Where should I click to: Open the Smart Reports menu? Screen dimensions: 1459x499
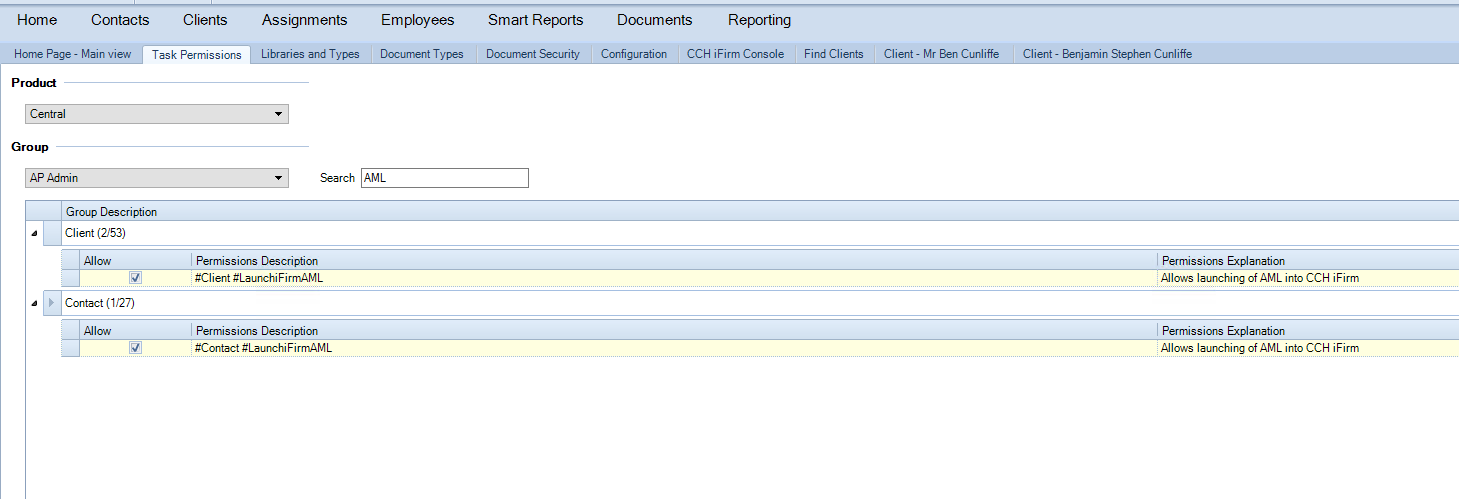click(536, 20)
